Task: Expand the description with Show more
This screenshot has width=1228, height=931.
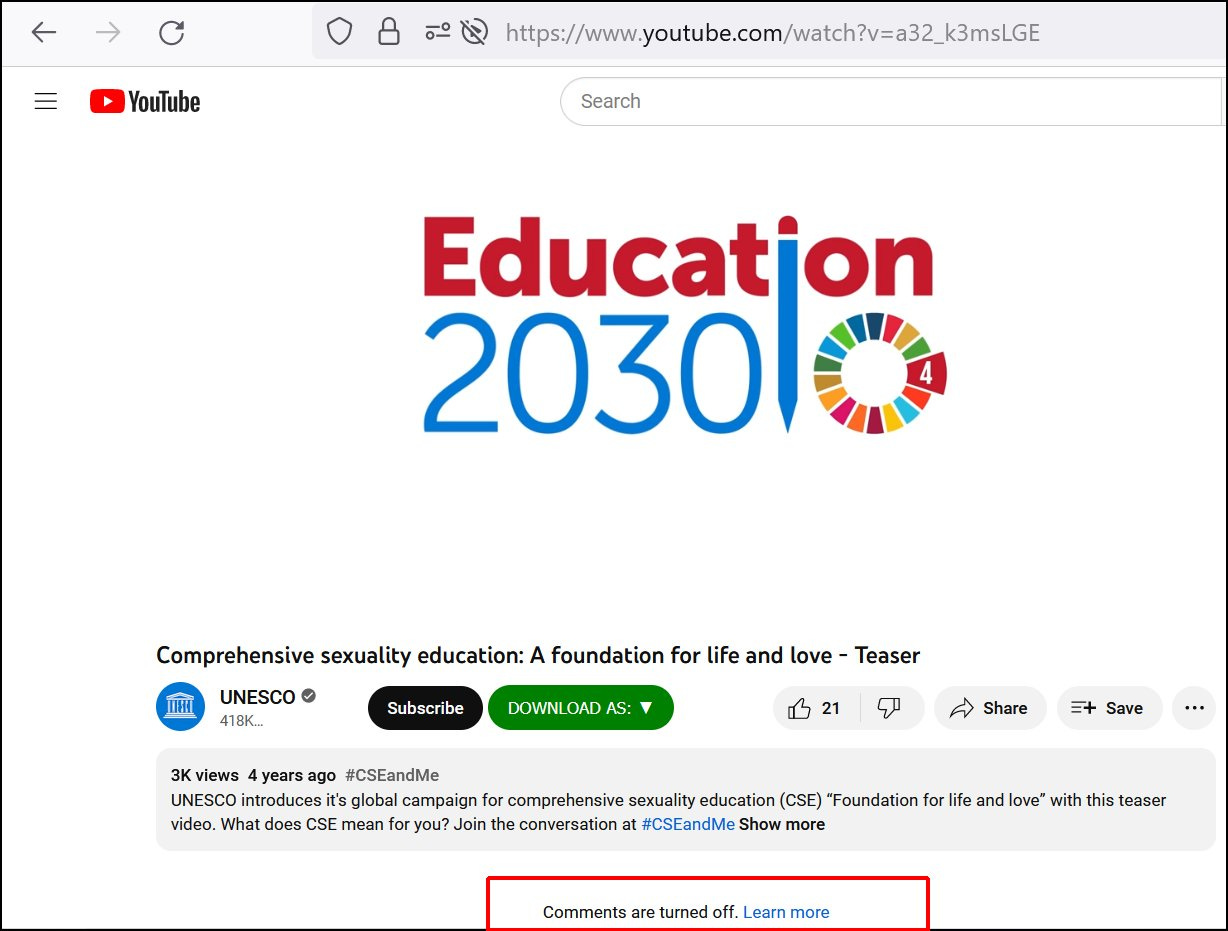Action: tap(782, 825)
